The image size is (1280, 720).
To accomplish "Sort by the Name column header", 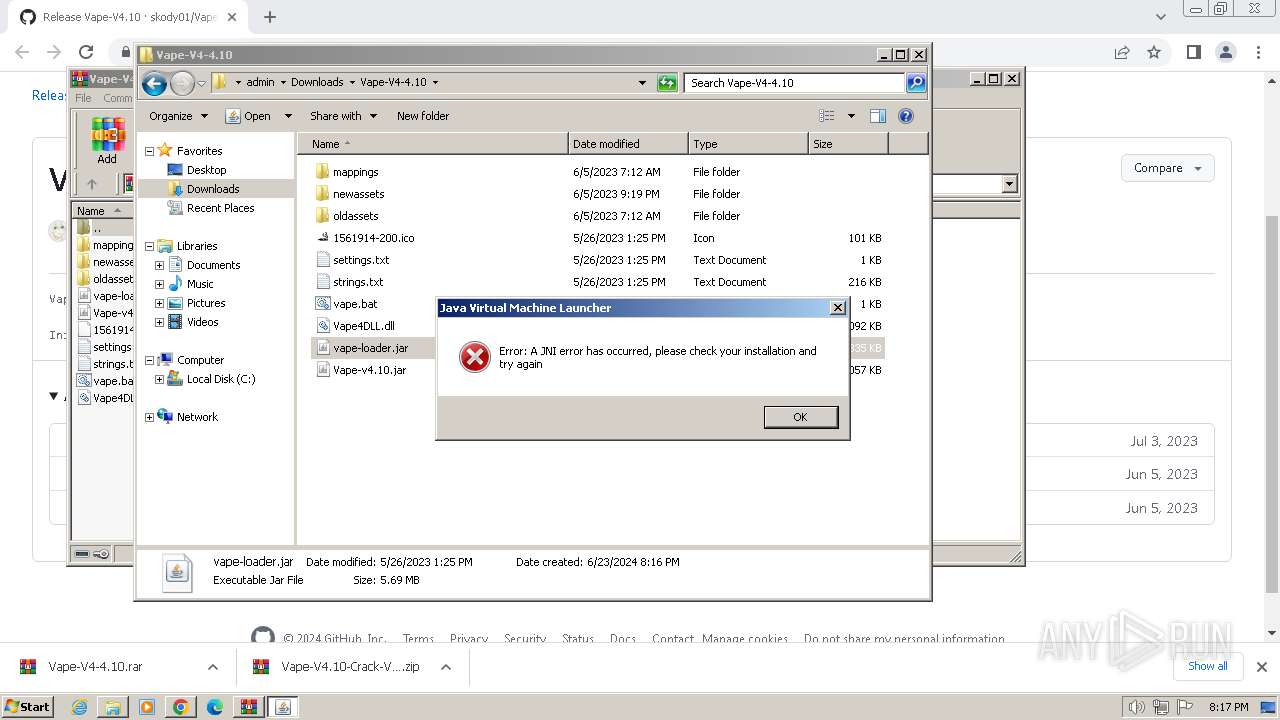I will pyautogui.click(x=432, y=144).
